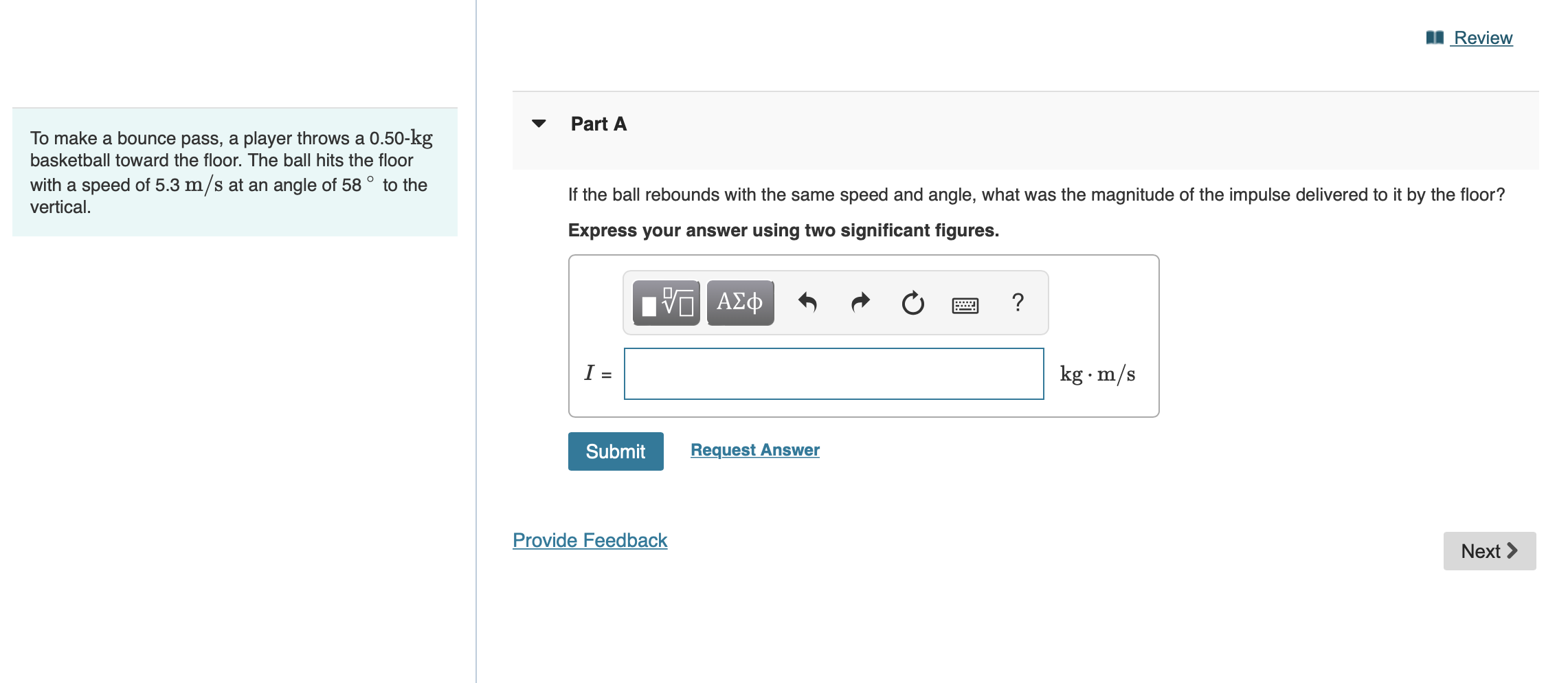The image size is (1568, 683).
Task: Undo the last equation edit
Action: click(808, 302)
